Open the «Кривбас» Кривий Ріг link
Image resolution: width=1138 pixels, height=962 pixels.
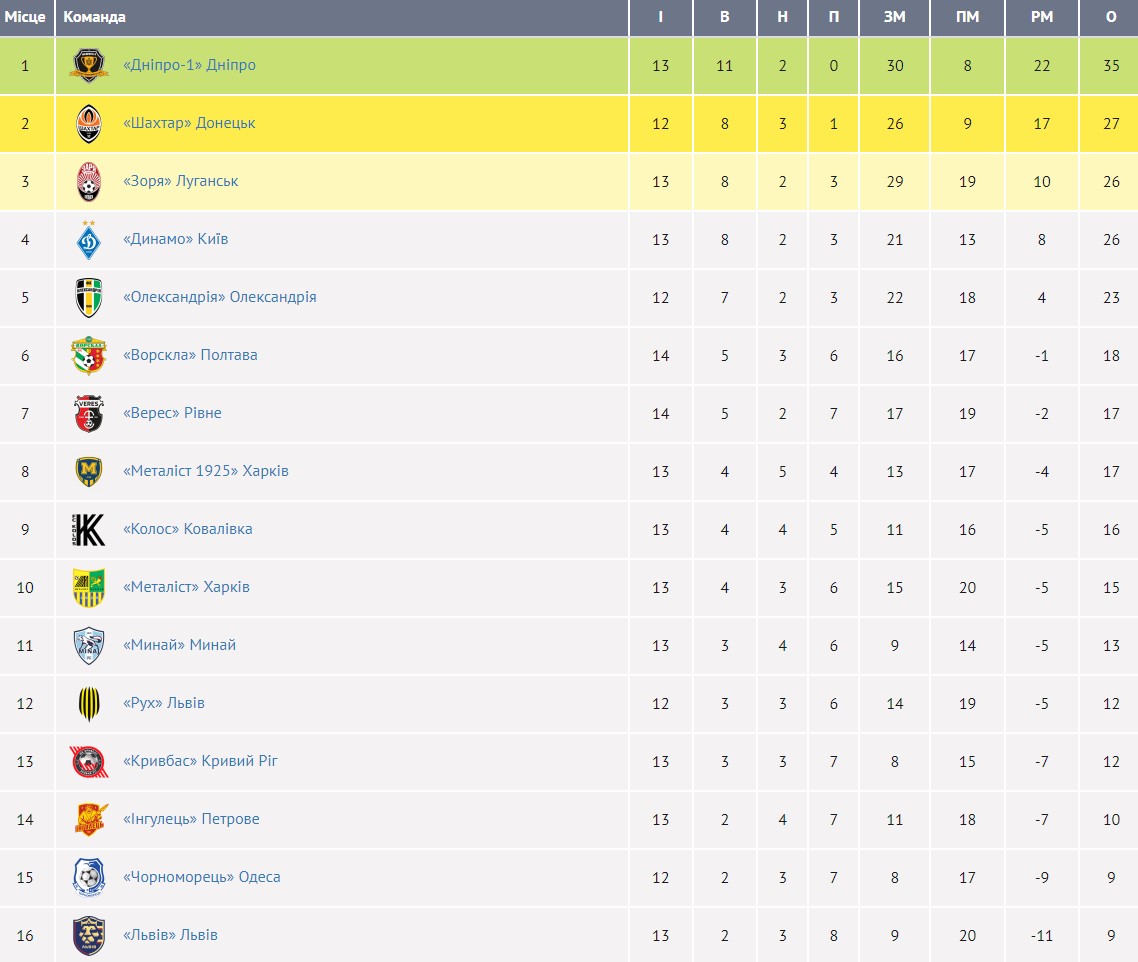click(x=200, y=761)
